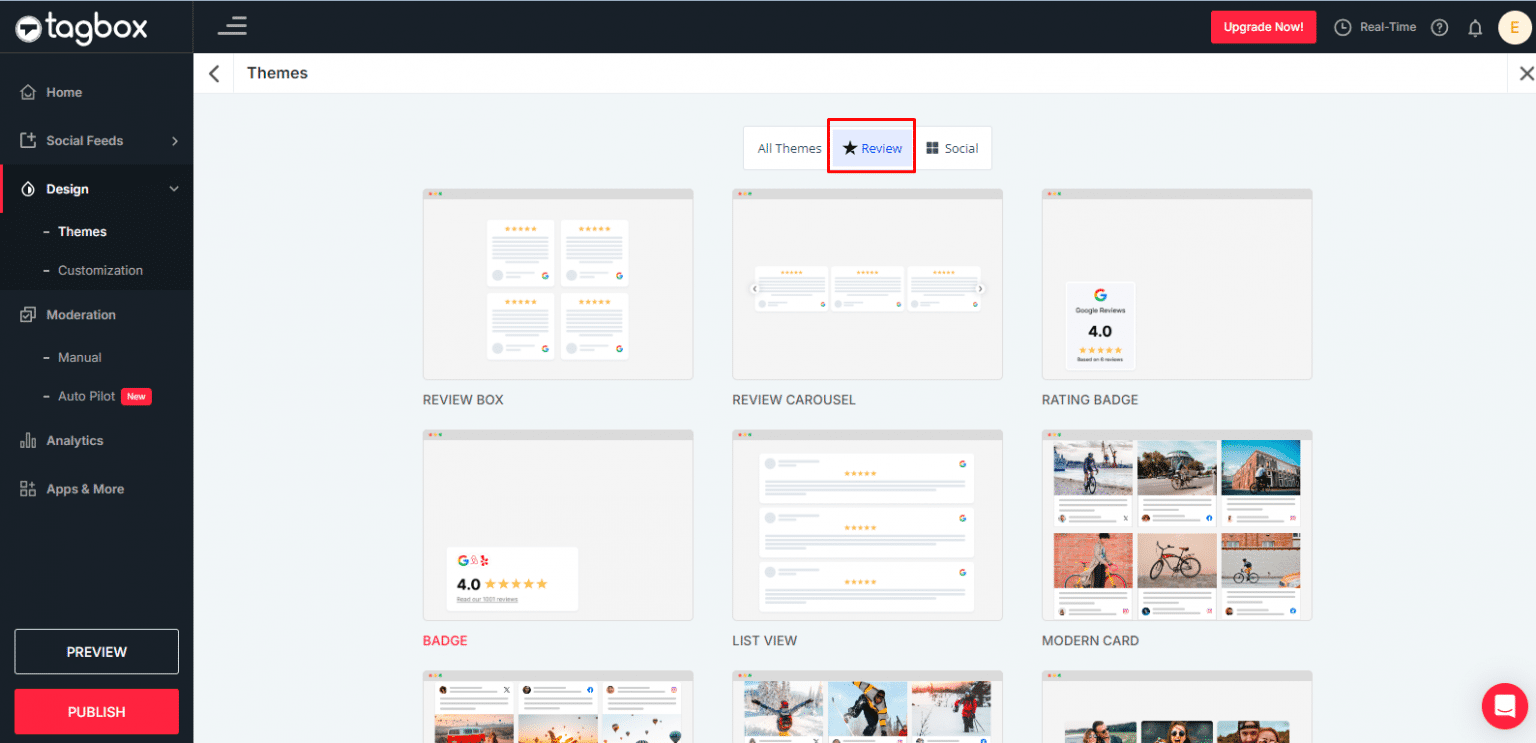
Task: Open Customization under Design
Action: coord(100,270)
